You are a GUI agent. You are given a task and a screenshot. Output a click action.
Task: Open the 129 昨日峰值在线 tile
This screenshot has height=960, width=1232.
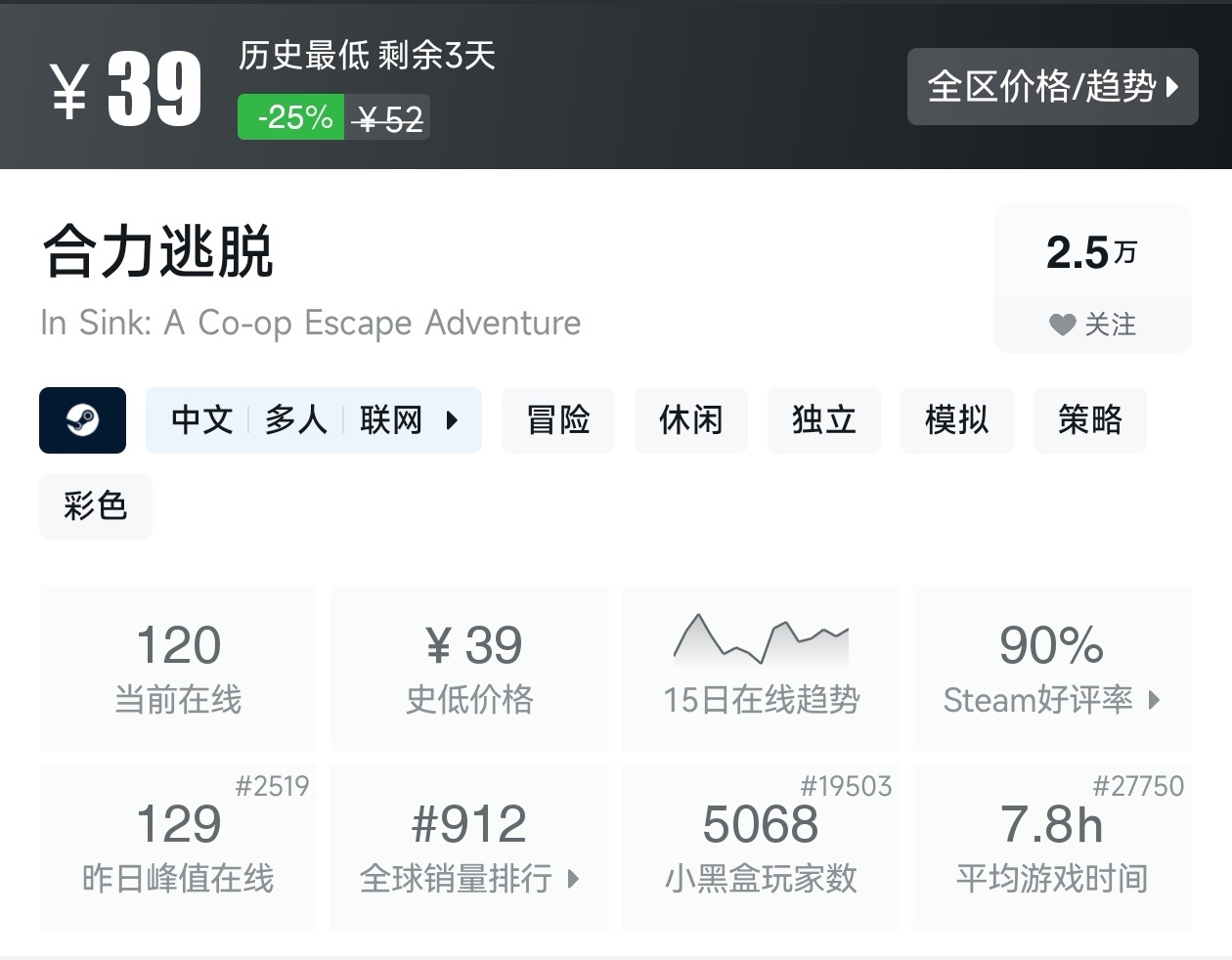click(x=178, y=847)
